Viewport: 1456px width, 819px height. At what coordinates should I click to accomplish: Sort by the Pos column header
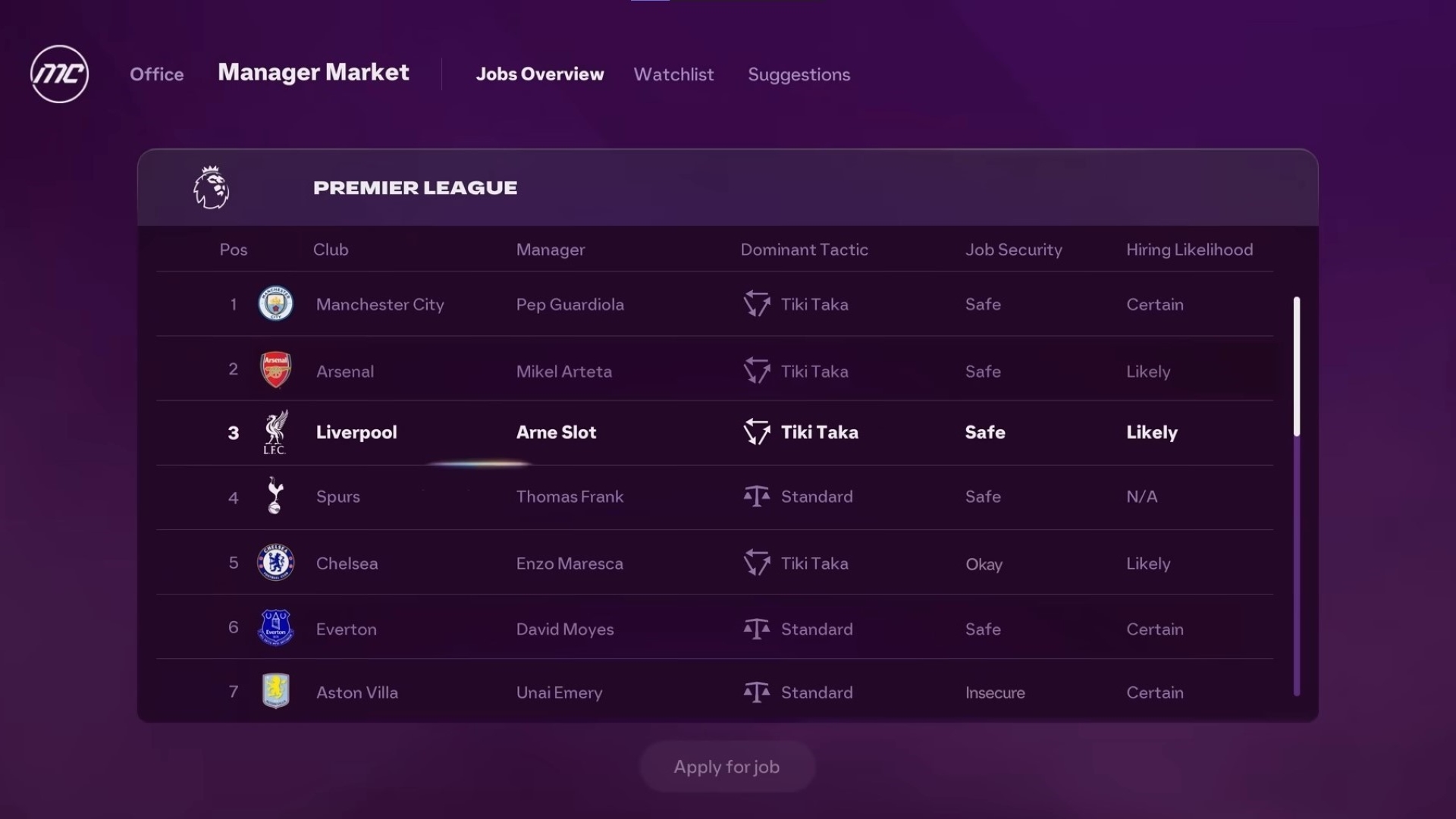[234, 249]
